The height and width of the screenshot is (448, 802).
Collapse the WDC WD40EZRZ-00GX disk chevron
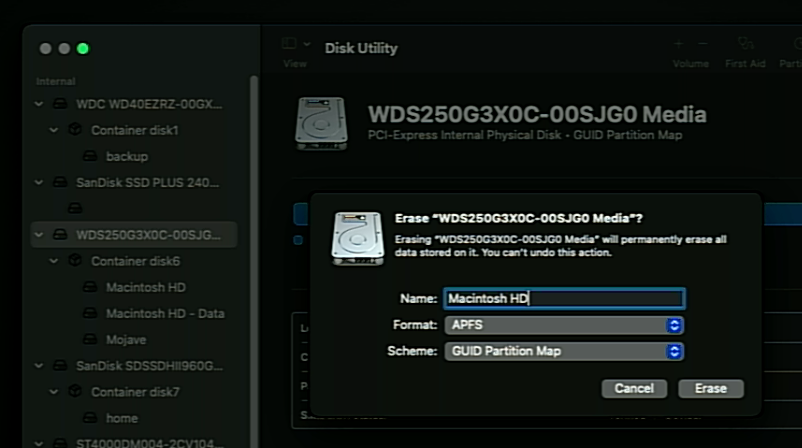pos(39,104)
